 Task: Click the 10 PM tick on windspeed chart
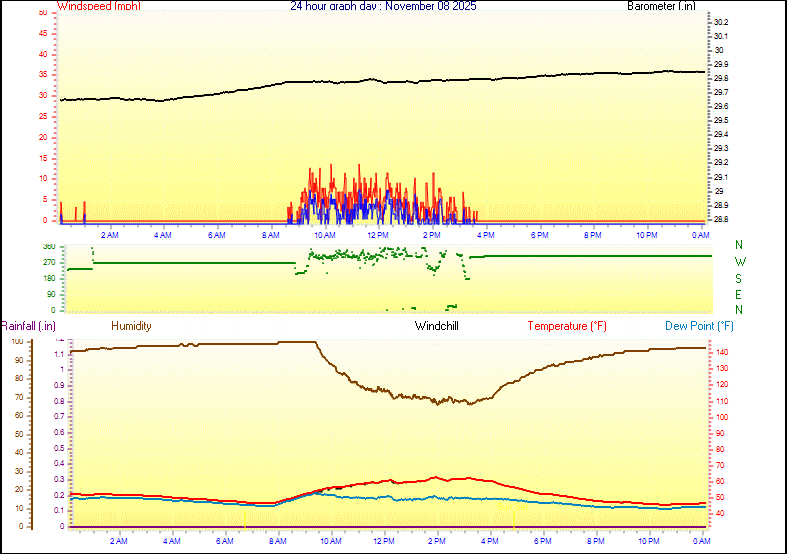click(647, 235)
